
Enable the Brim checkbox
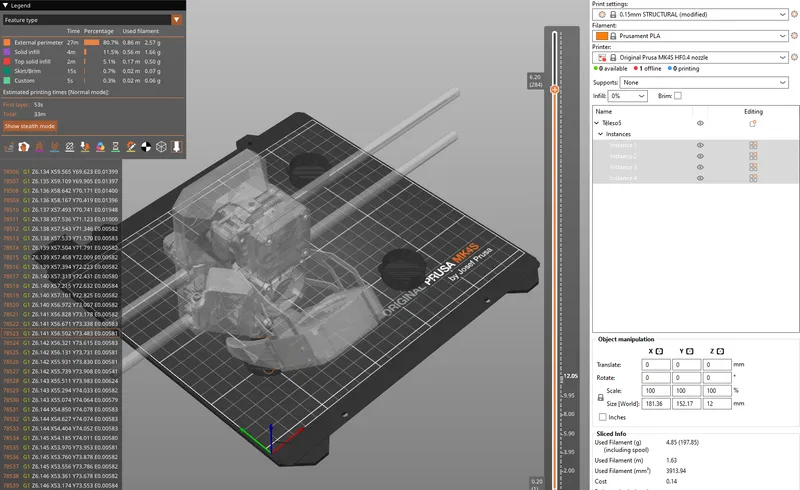coord(678,95)
